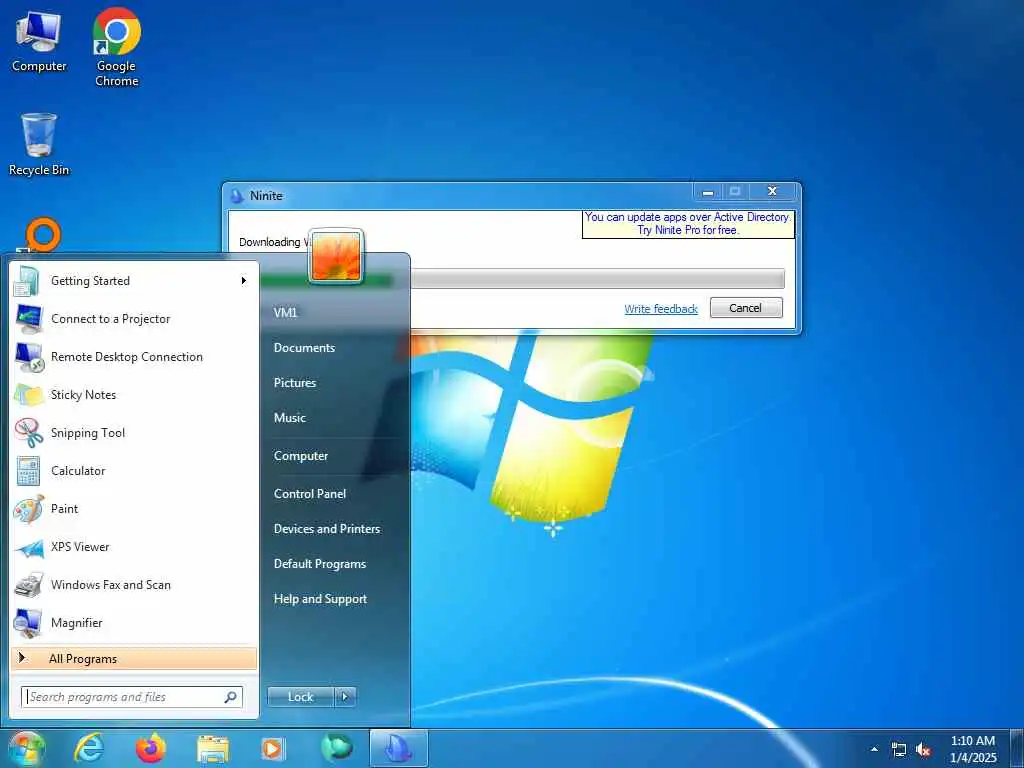Open Internet Explorer from the taskbar
The height and width of the screenshot is (768, 1024).
coord(89,748)
